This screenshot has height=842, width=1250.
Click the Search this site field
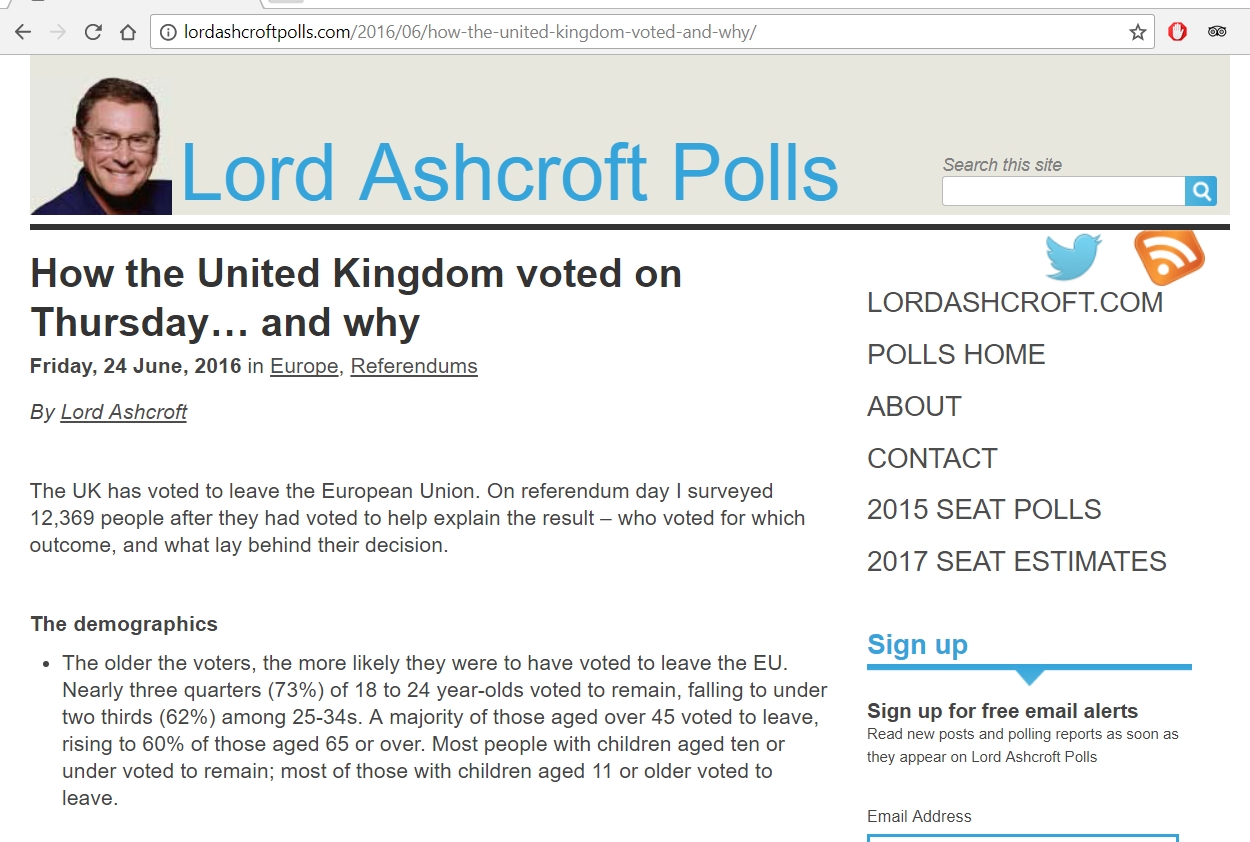coord(1064,191)
